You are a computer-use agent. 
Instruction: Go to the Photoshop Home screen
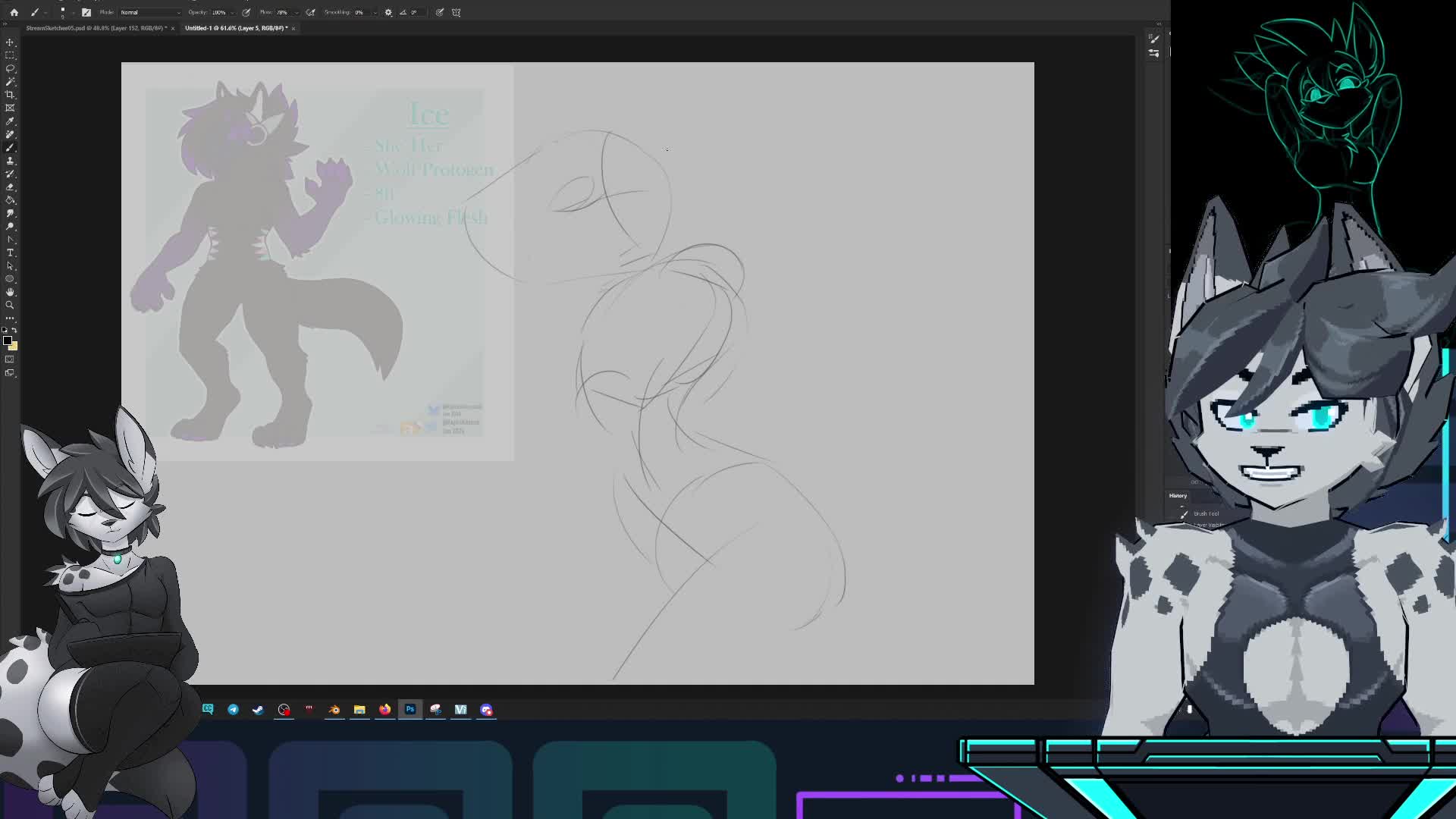point(14,12)
